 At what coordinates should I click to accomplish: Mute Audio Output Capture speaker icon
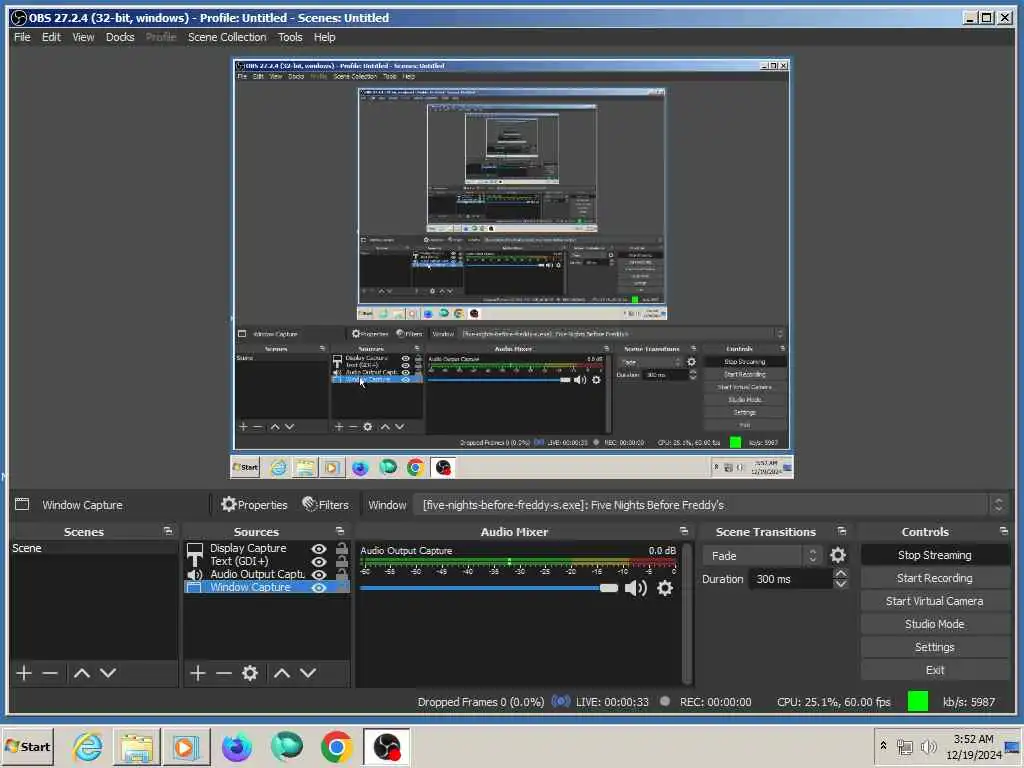(635, 588)
